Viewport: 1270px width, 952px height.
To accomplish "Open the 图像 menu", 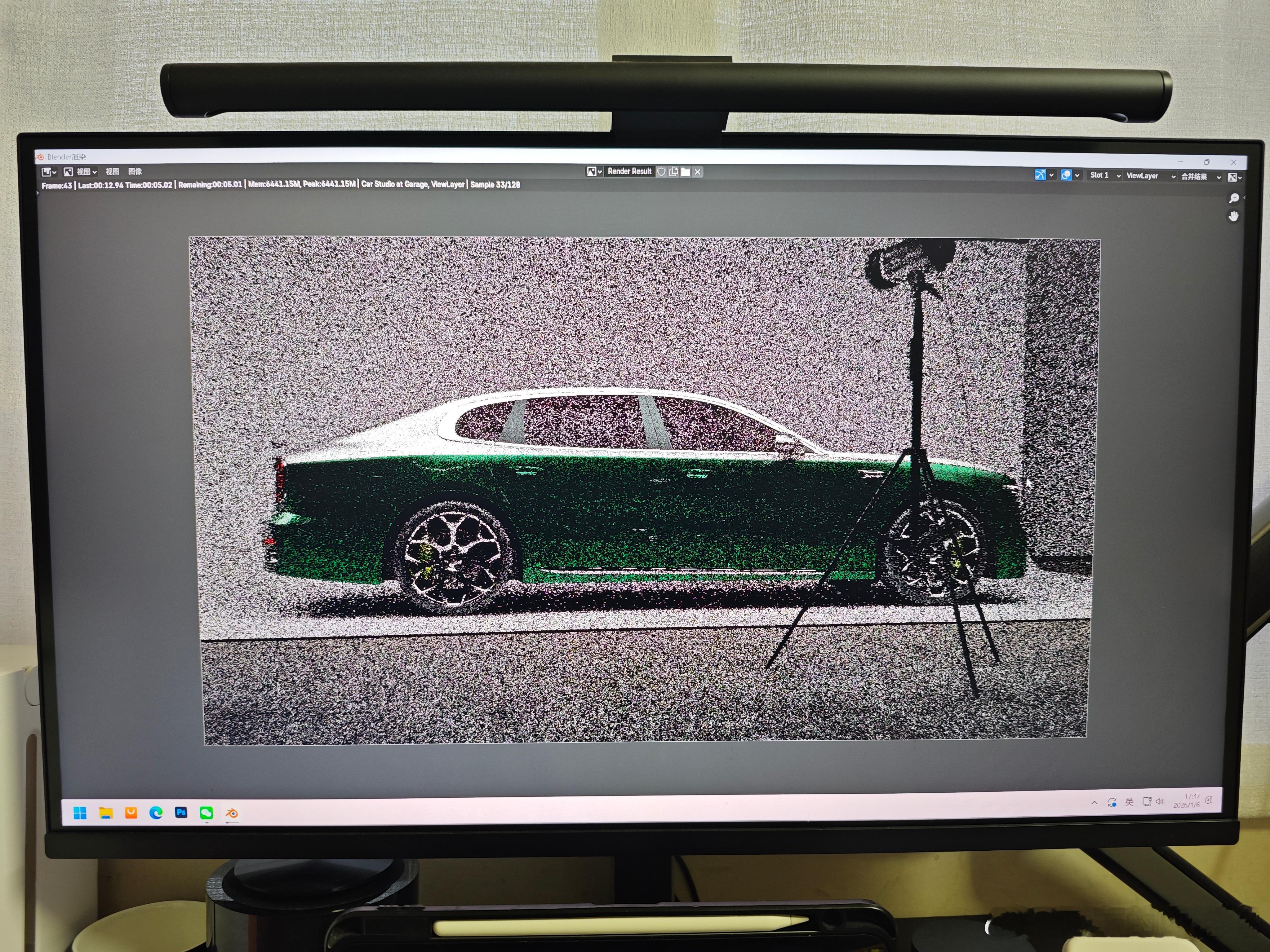I will 135,172.
